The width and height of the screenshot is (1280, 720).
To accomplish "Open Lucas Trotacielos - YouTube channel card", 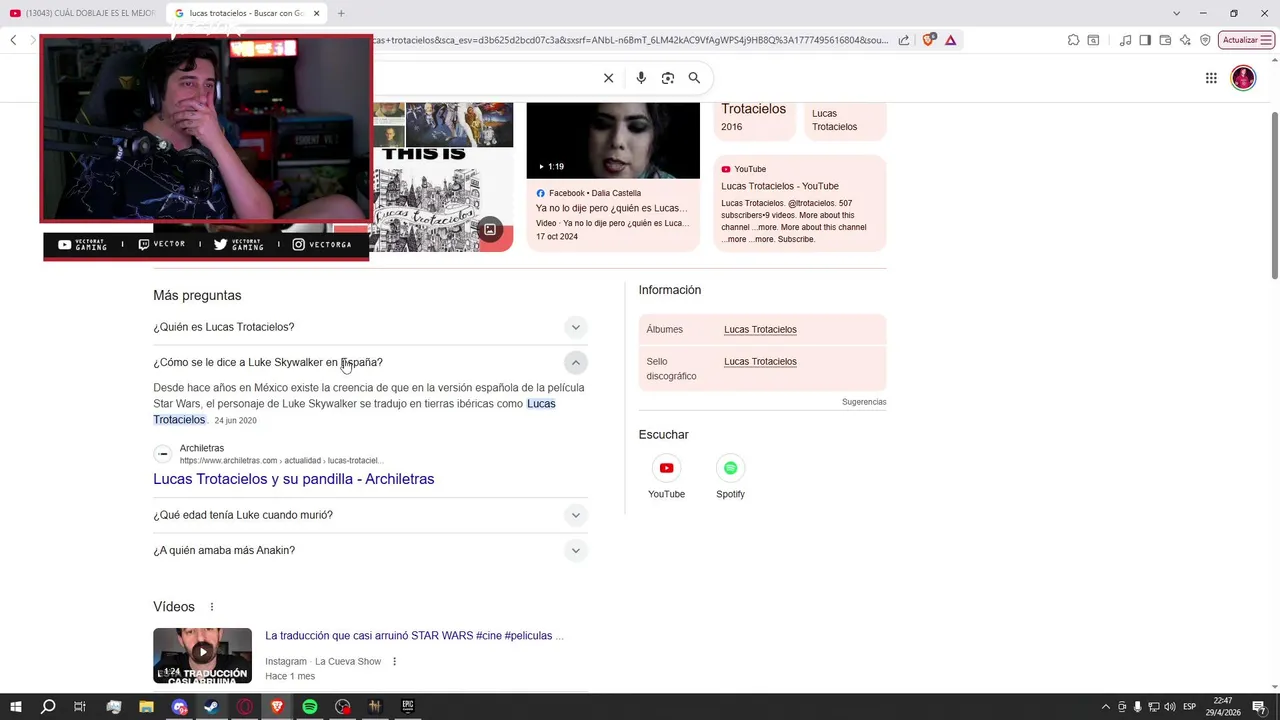I will point(800,203).
